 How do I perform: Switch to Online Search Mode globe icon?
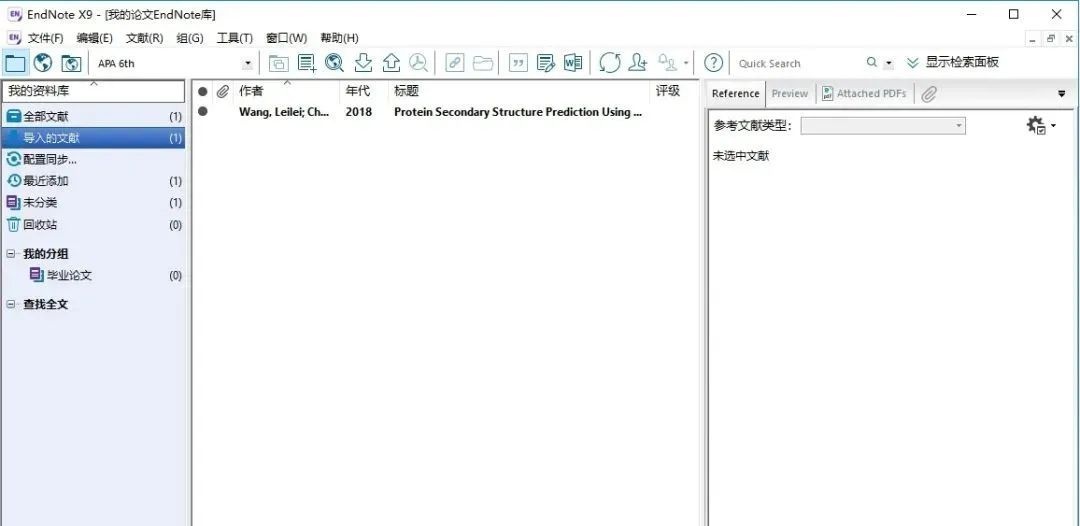tap(43, 63)
